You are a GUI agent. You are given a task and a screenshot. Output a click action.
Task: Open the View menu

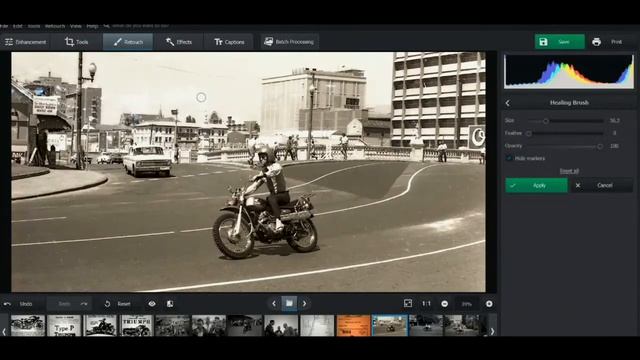click(76, 26)
